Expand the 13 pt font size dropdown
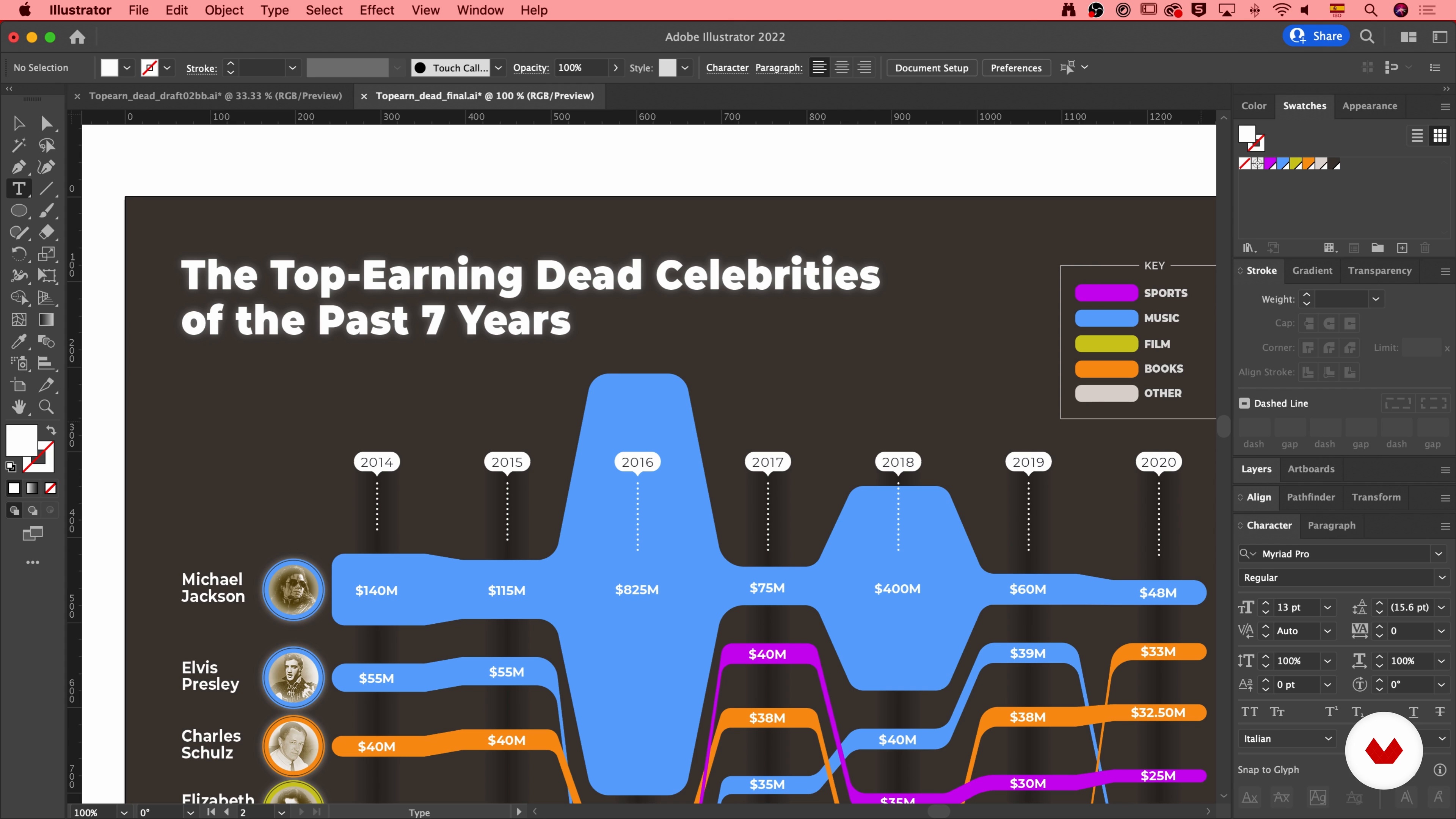Screen dimensions: 1456x819 (x=1327, y=607)
